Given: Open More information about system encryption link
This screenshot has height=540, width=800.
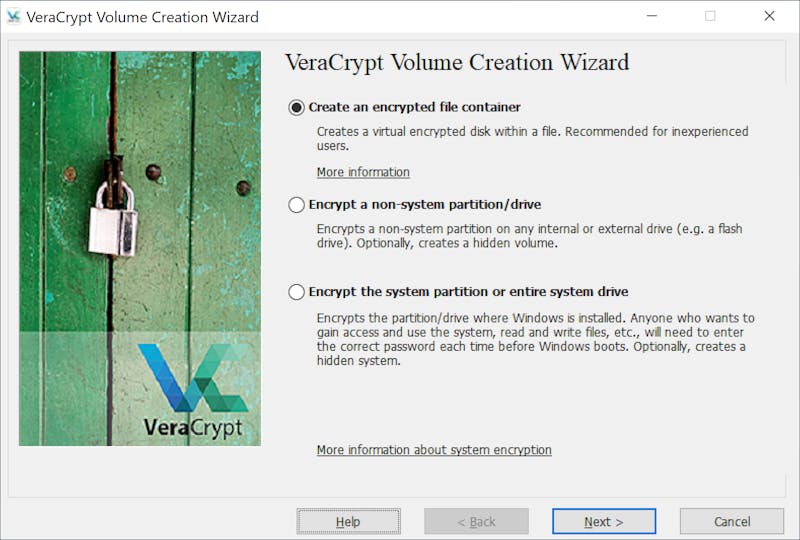Looking at the screenshot, I should [434, 450].
